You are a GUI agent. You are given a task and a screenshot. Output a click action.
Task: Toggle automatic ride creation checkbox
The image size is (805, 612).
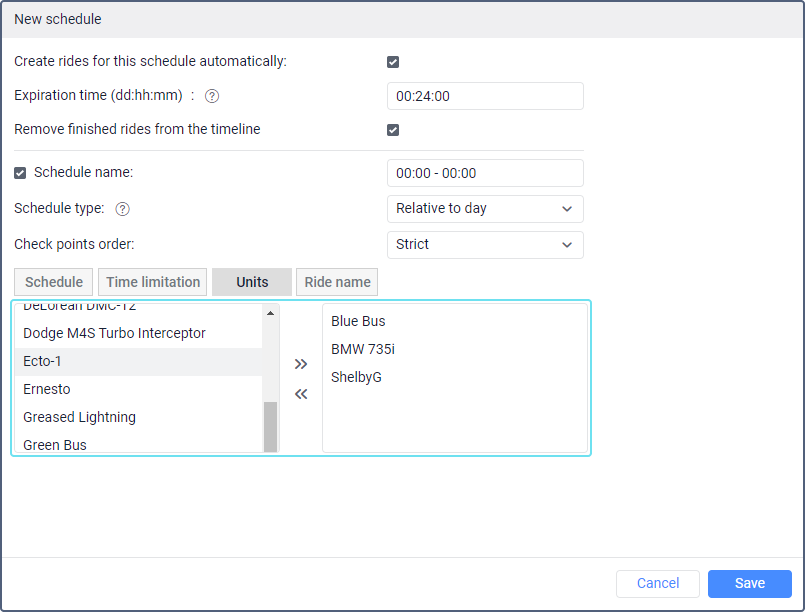click(393, 62)
